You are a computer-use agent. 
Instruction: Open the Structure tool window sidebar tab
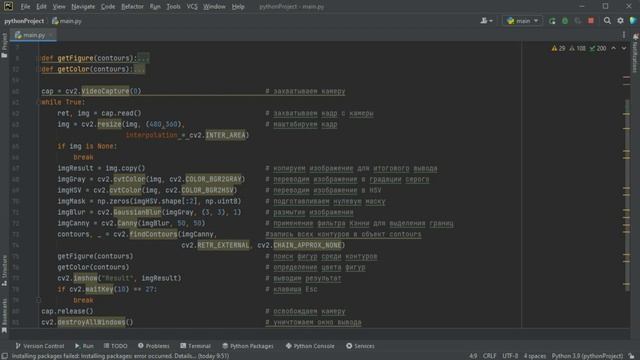[4, 270]
